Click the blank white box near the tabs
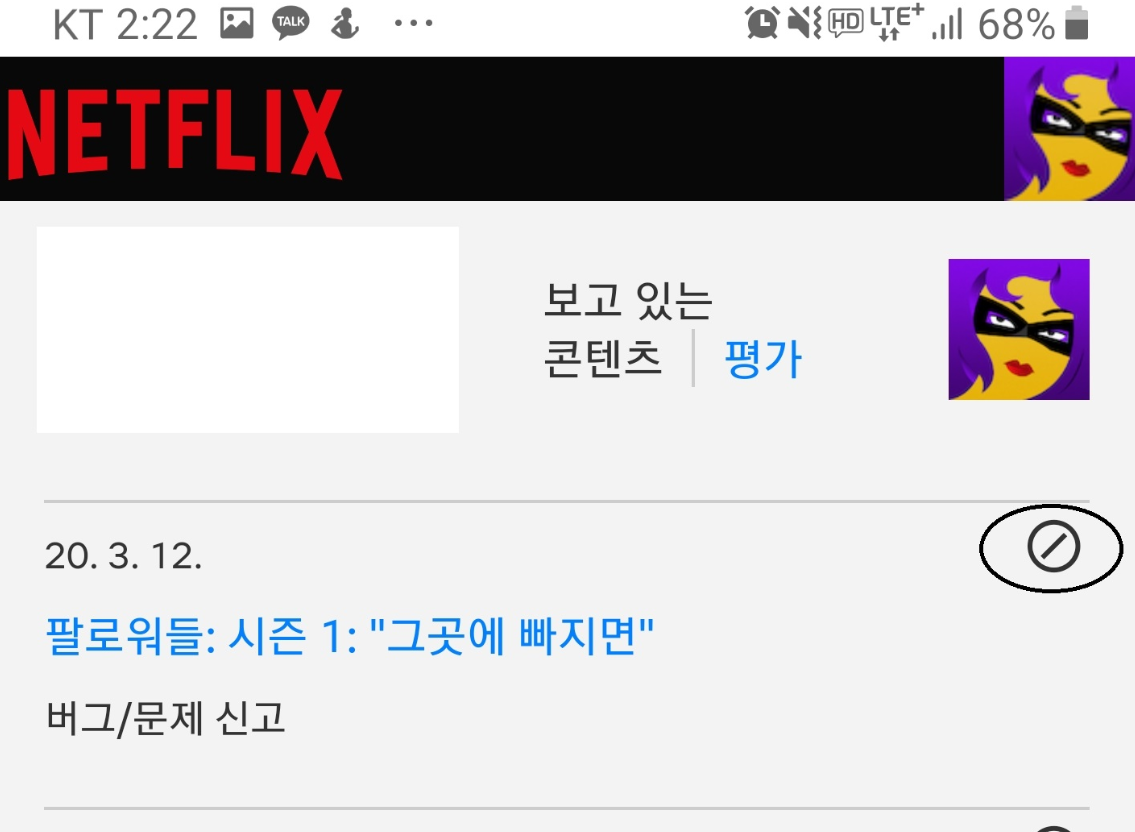1135x832 pixels. pyautogui.click(x=248, y=329)
